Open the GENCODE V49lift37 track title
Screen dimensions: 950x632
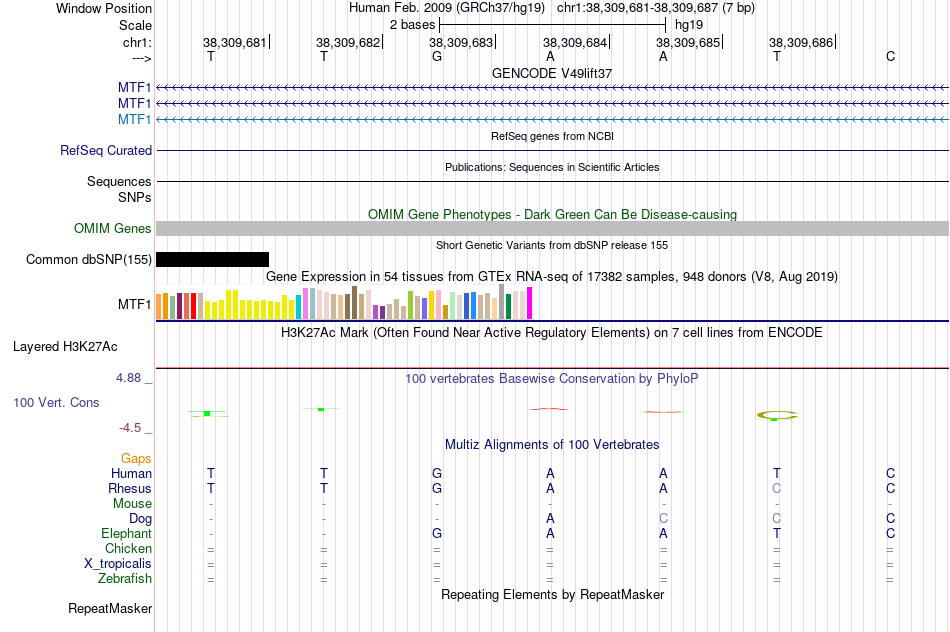(552, 73)
